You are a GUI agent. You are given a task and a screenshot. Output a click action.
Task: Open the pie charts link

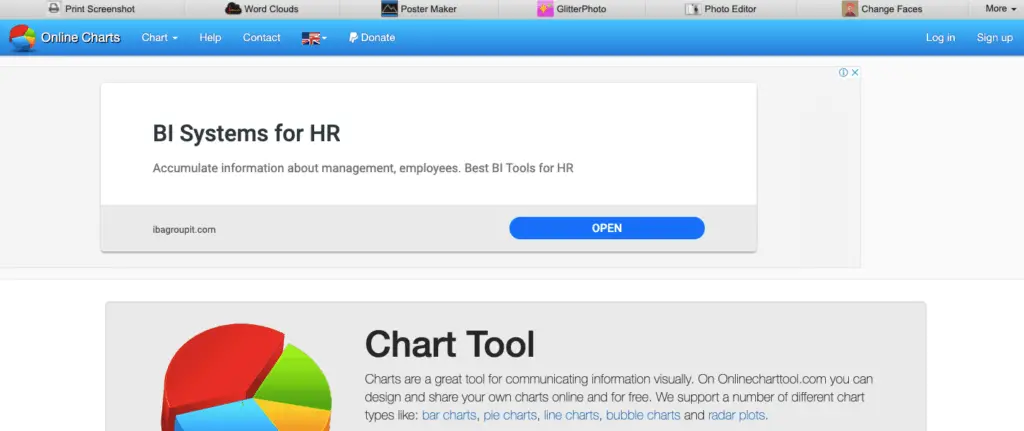click(x=510, y=415)
